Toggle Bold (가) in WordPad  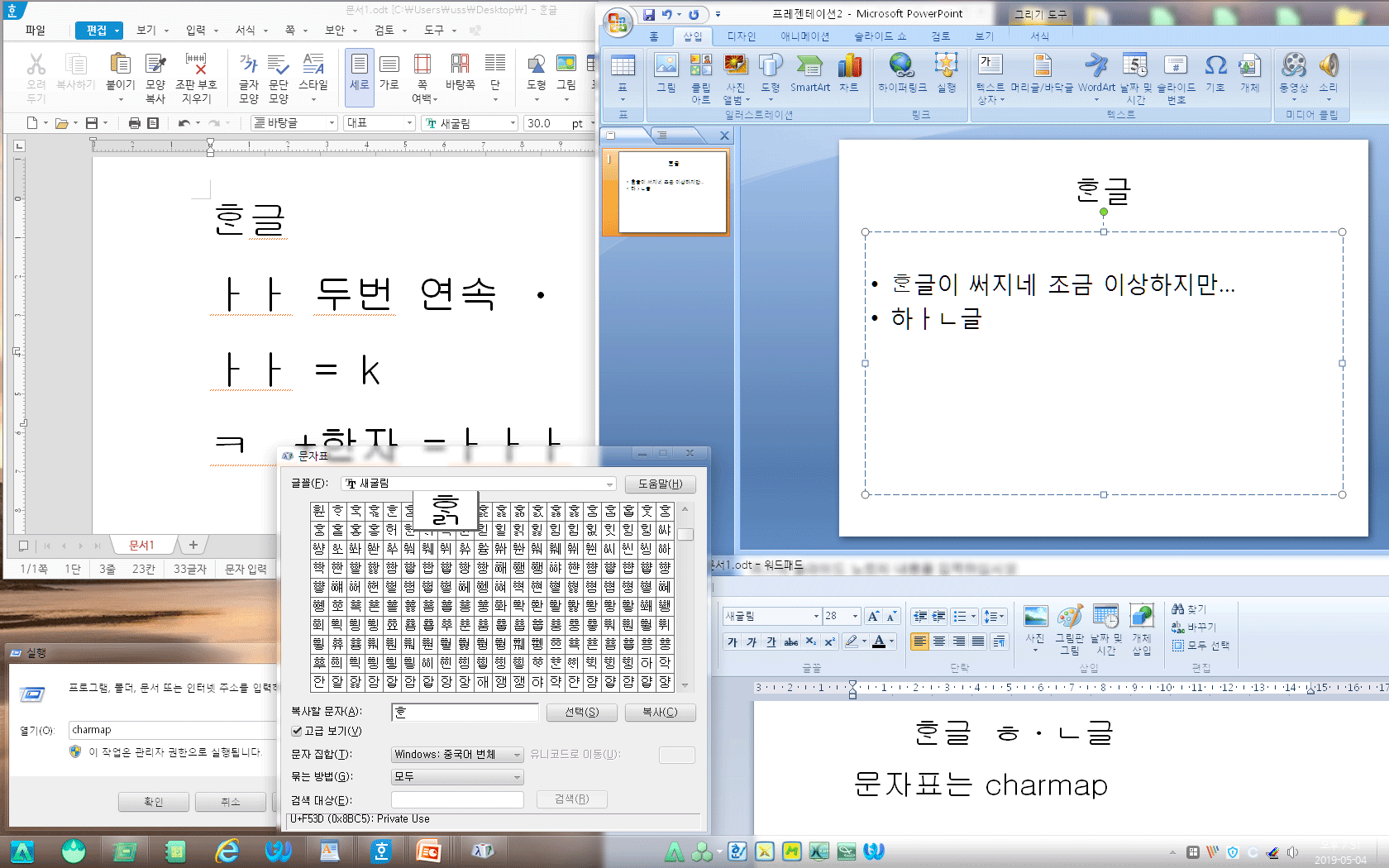[x=733, y=641]
